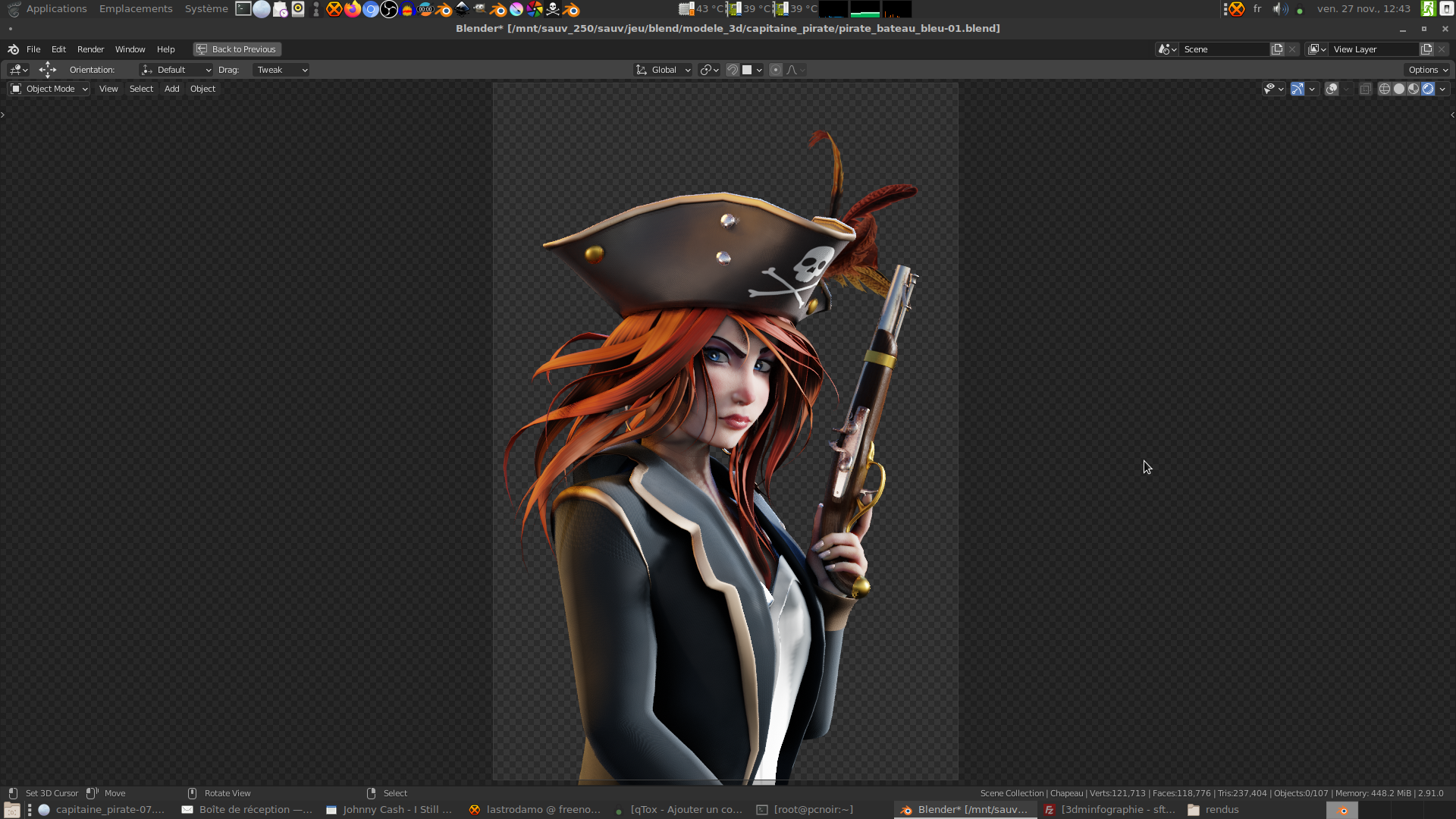Open object type visibility eye dropdown
The height and width of the screenshot is (819, 1456).
[x=1273, y=89]
